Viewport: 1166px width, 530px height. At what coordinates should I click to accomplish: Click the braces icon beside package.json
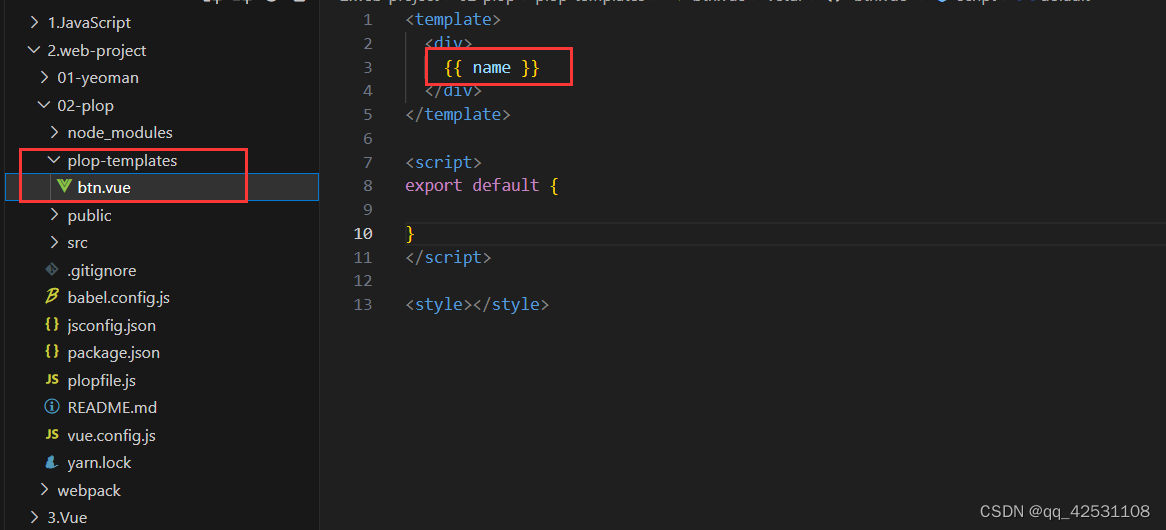pyautogui.click(x=52, y=352)
